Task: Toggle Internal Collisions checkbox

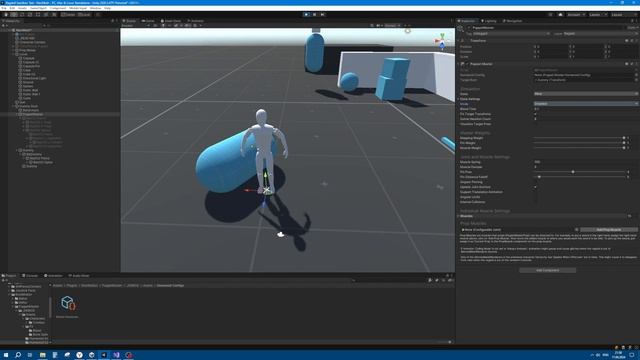Action: point(536,202)
